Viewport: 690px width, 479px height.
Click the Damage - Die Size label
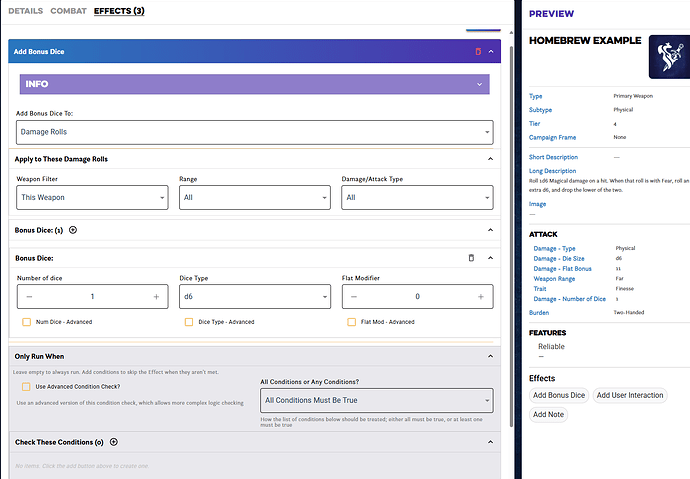(559, 259)
